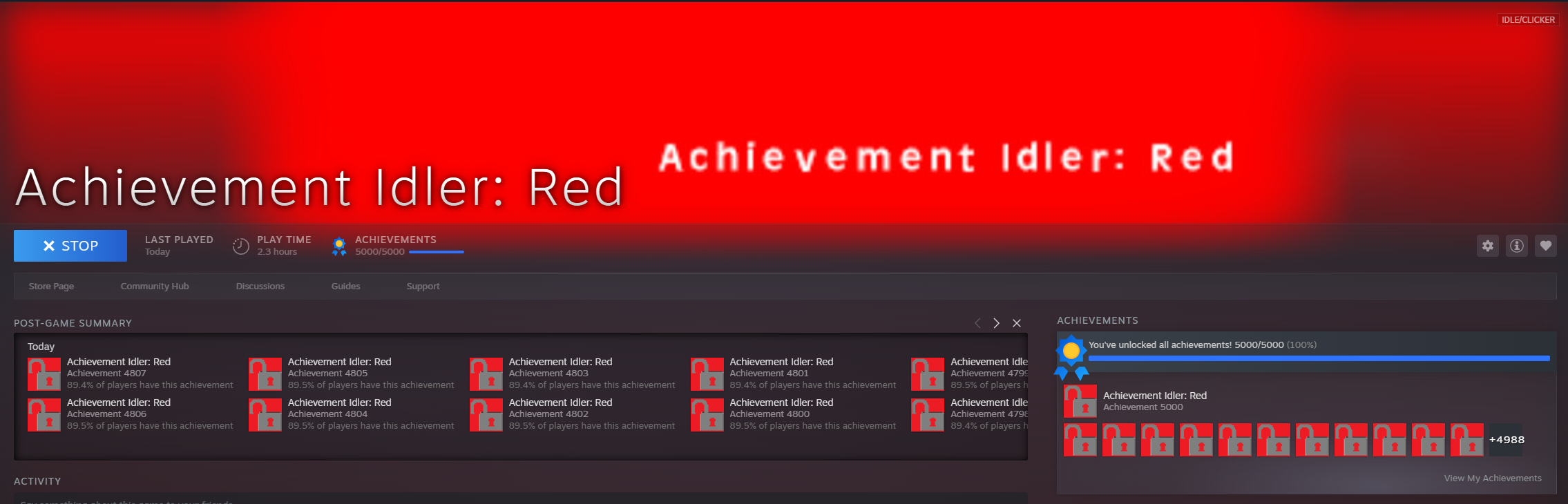Click the 'Achievement 4802' text

click(548, 414)
